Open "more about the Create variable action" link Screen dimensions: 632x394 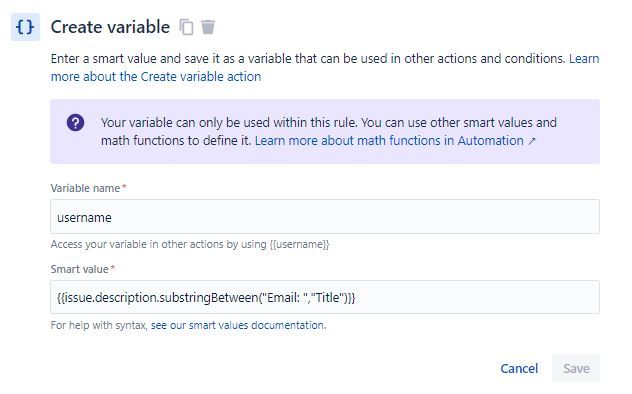click(156, 77)
